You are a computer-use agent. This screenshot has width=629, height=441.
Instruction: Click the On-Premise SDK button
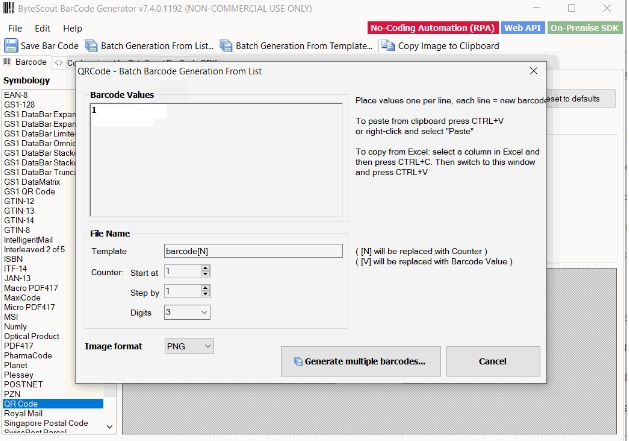[x=586, y=28]
